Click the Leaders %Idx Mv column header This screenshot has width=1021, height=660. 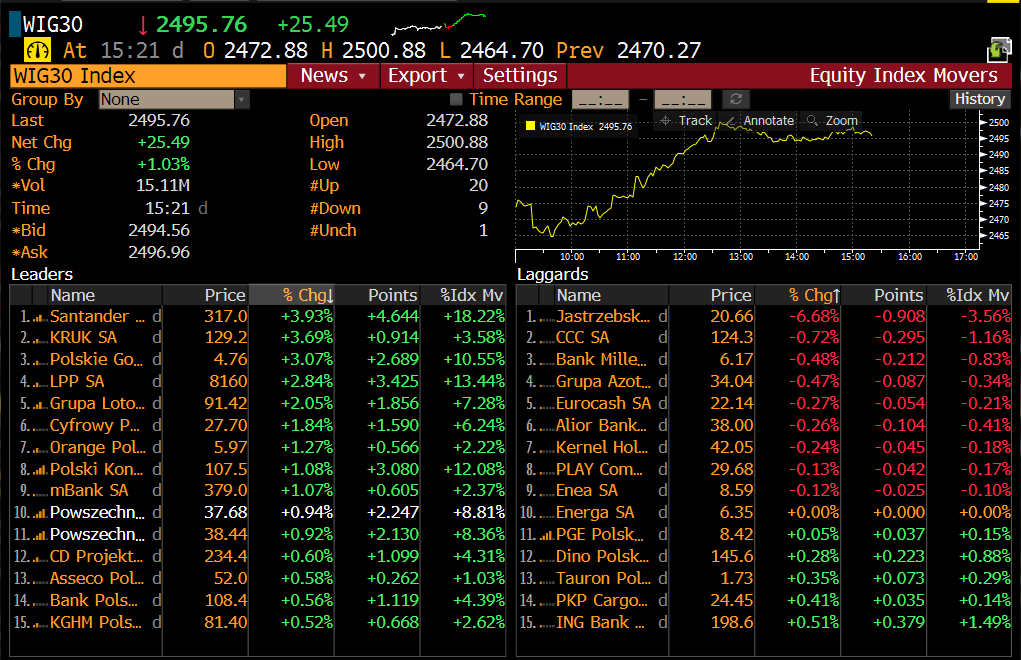[464, 295]
